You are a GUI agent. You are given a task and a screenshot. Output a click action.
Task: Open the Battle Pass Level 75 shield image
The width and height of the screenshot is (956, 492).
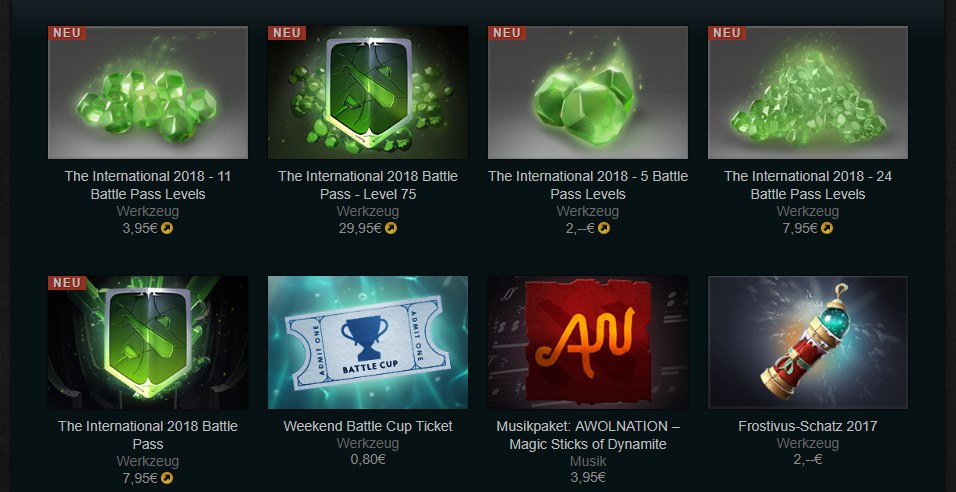(x=368, y=92)
